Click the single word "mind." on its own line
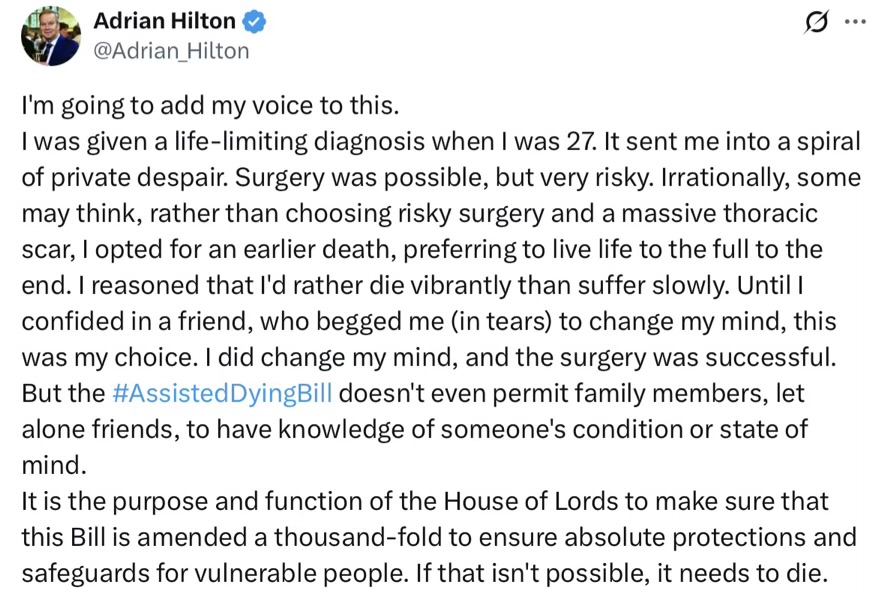 coord(54,465)
